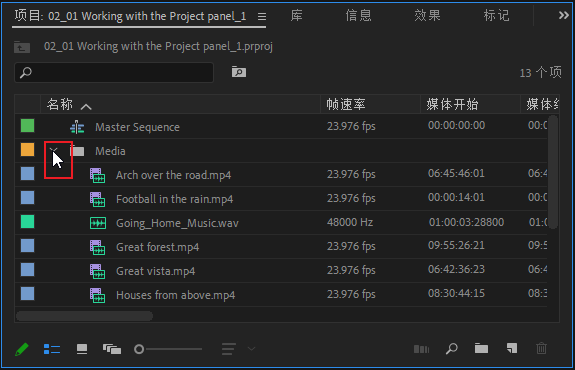Open the Project panel hamburger menu
This screenshot has height=370, width=575.
pos(261,17)
